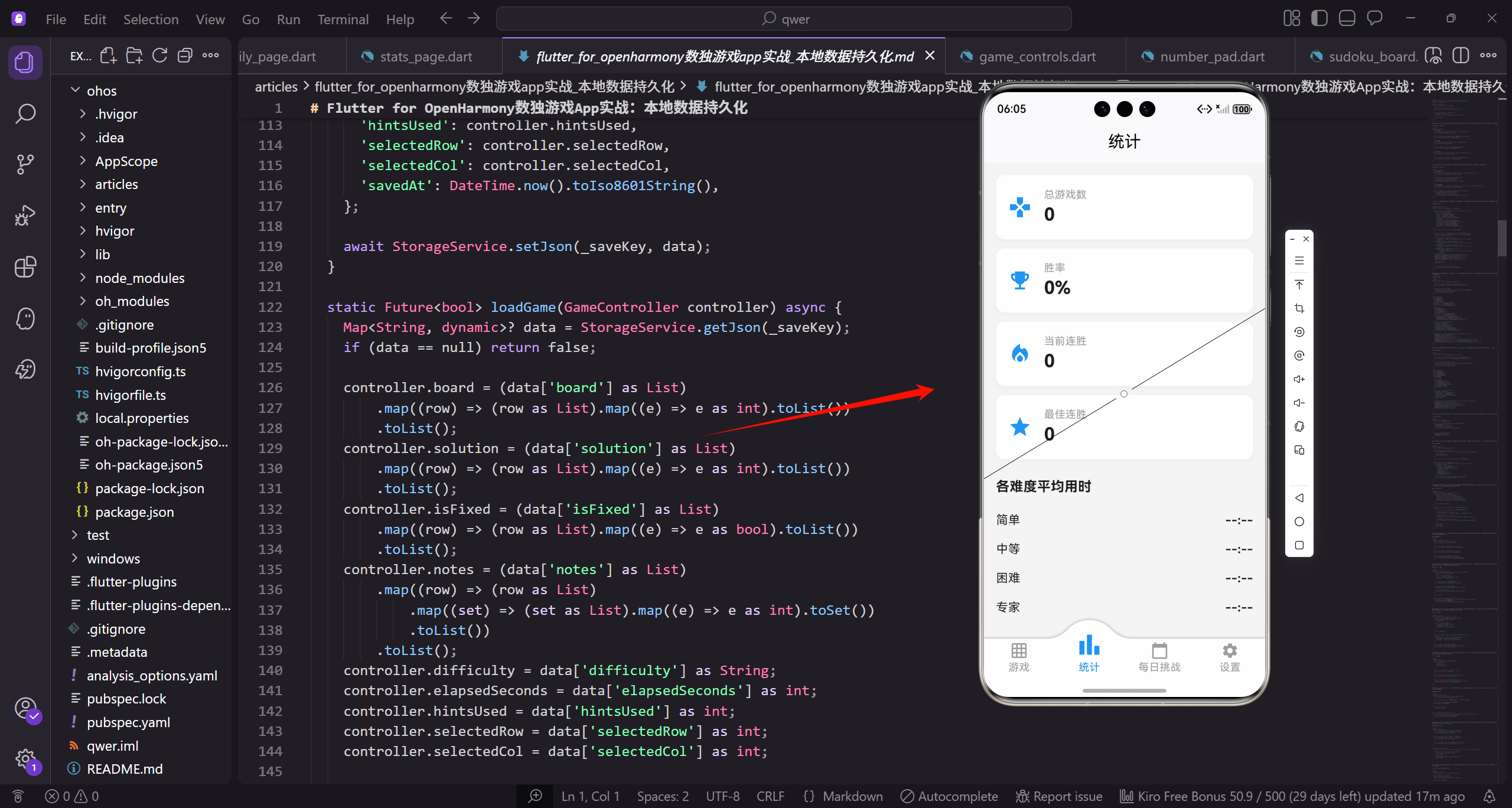This screenshot has height=808, width=1512.
Task: Toggle the bottom panel layout button
Action: click(x=1347, y=18)
